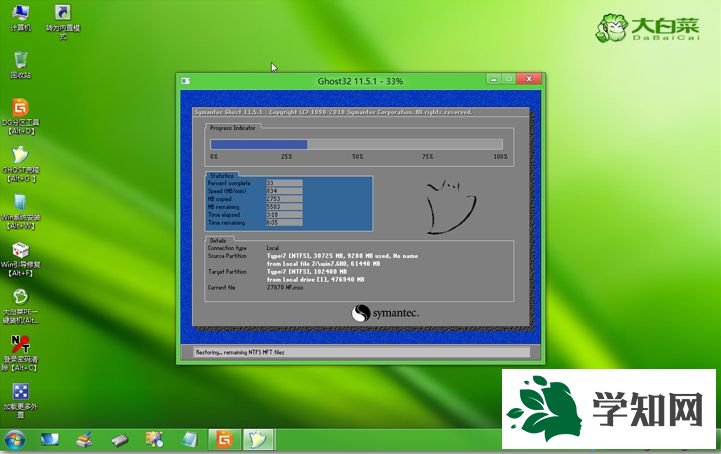Launch 大白菜PE一键装机 desktop icon
The height and width of the screenshot is (454, 721).
click(x=21, y=306)
